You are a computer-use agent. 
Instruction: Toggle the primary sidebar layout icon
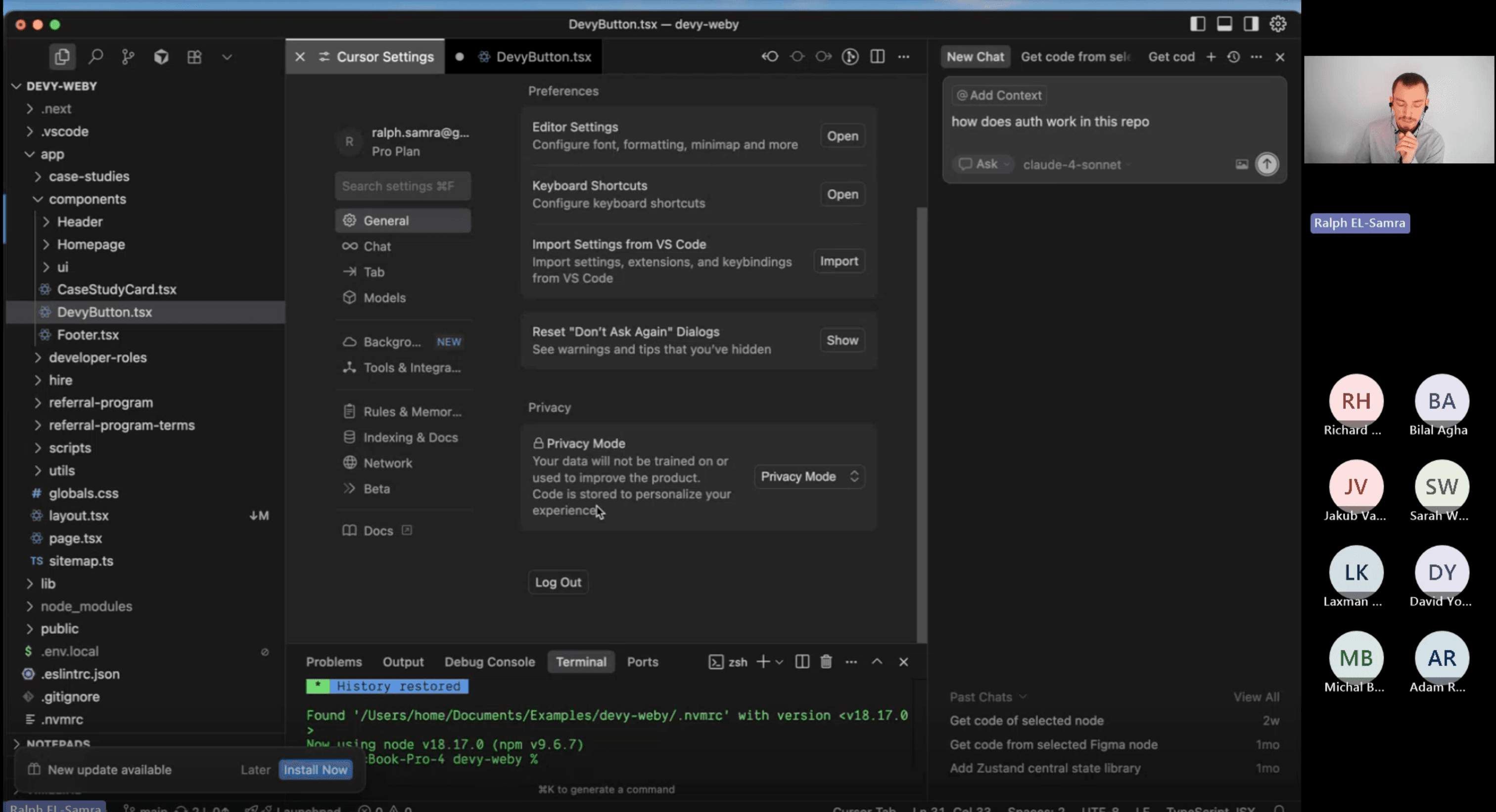tap(1198, 24)
